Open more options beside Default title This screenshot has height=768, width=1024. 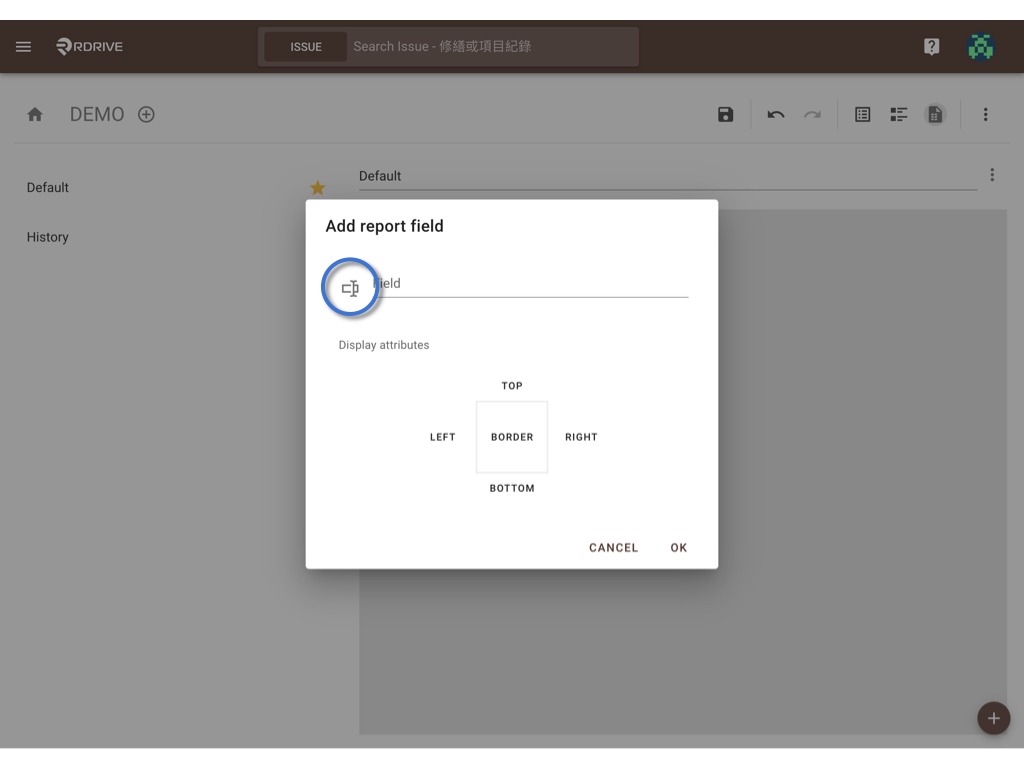[992, 175]
